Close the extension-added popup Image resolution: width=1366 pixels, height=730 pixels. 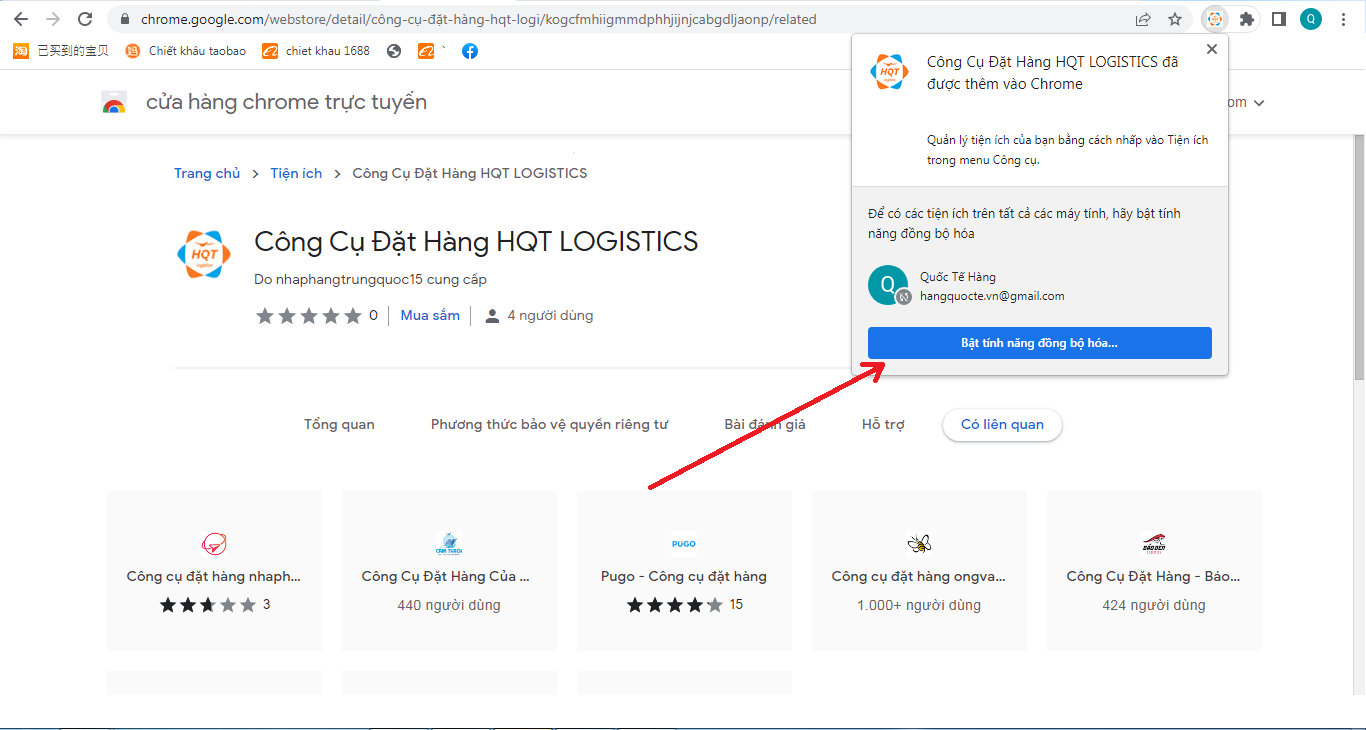point(1212,49)
